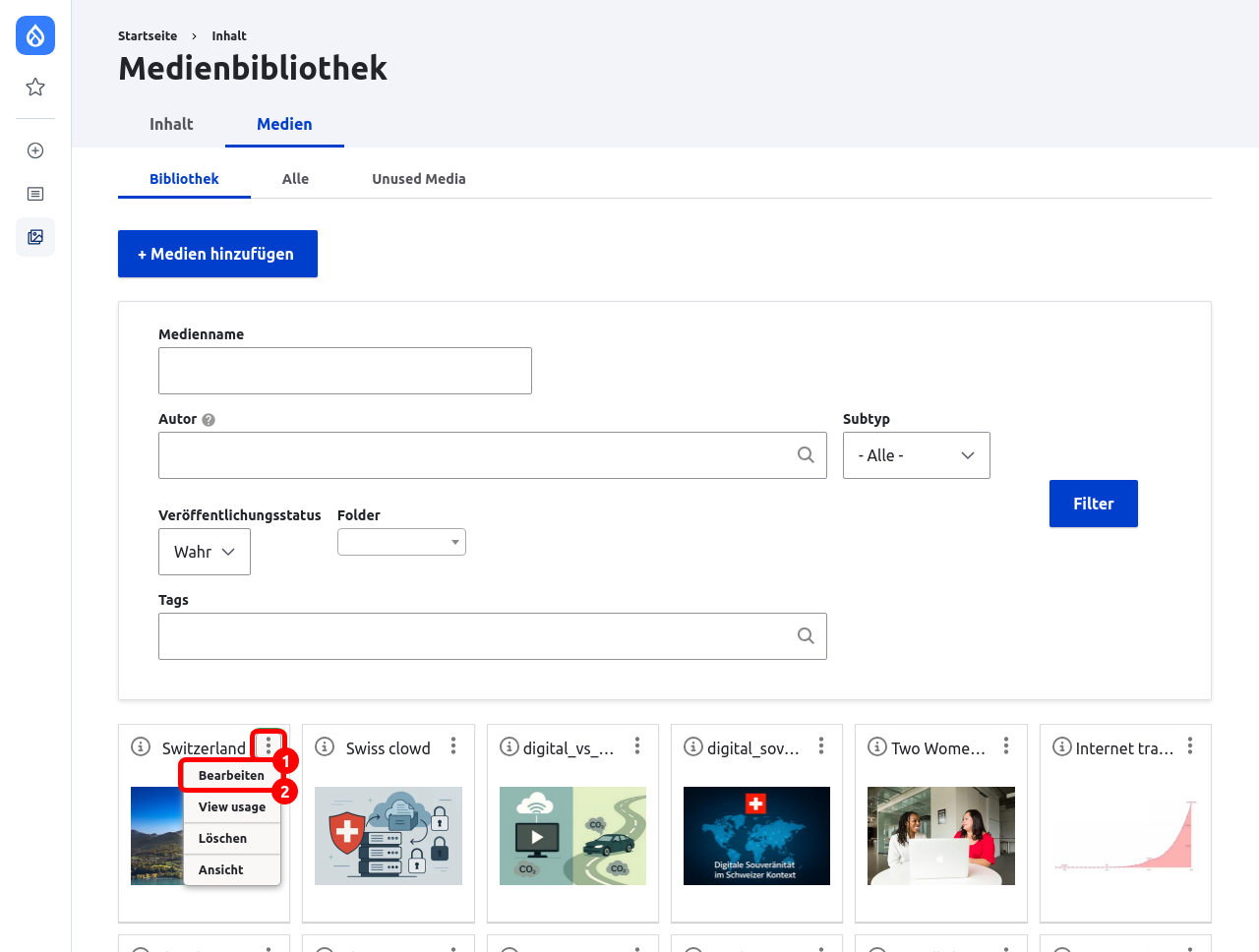The height and width of the screenshot is (952, 1259).
Task: Open info icon on Two Wome card
Action: (877, 746)
